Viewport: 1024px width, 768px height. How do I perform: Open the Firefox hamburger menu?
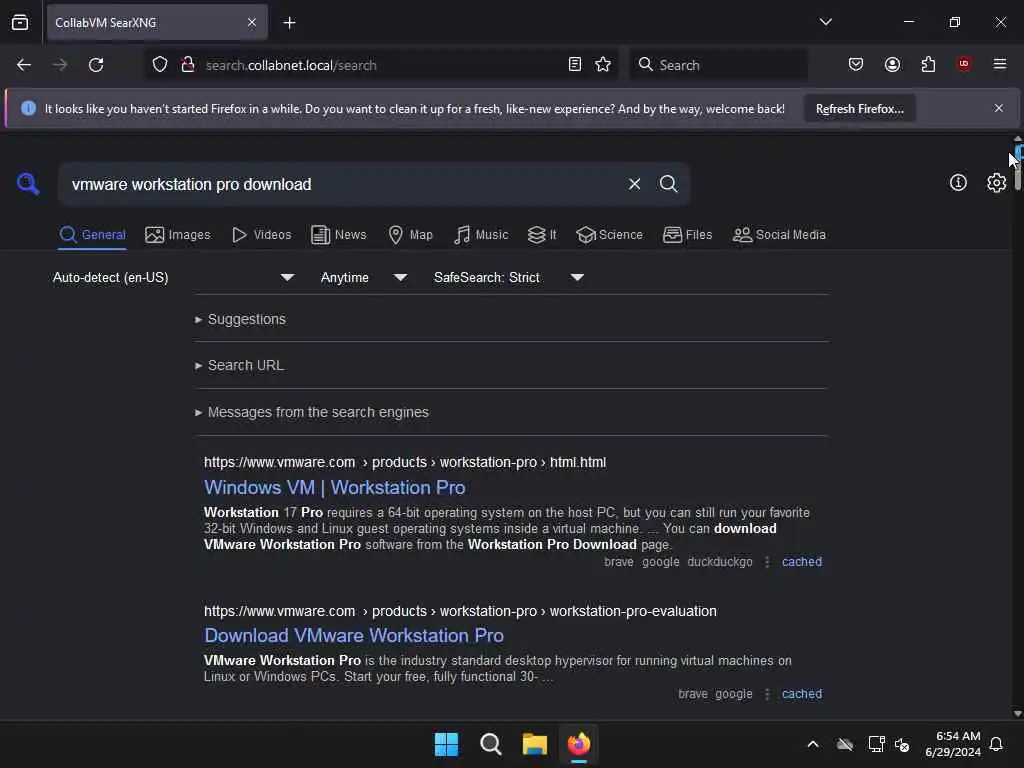click(1000, 64)
